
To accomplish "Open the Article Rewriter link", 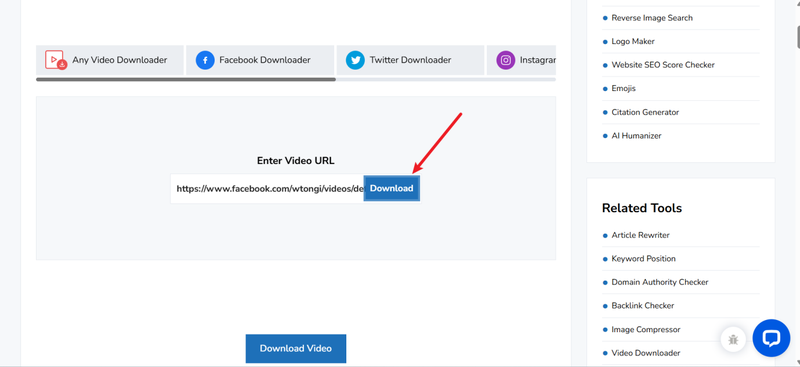I will point(640,235).
